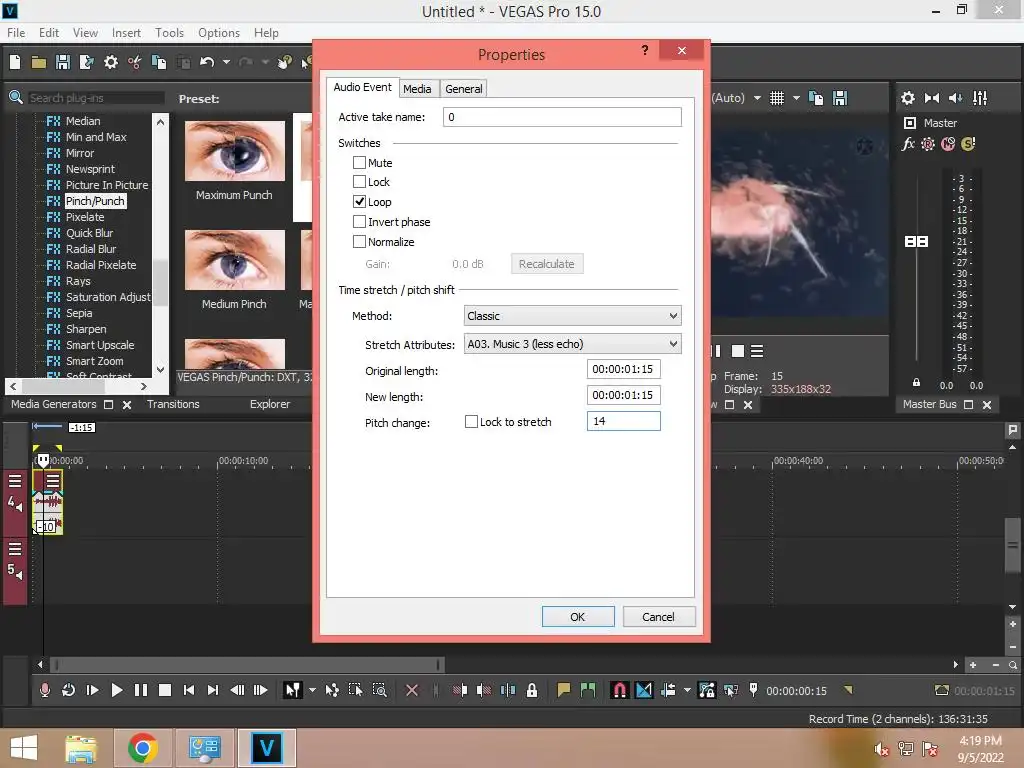Switch to the Explorer panel tab

(x=270, y=404)
